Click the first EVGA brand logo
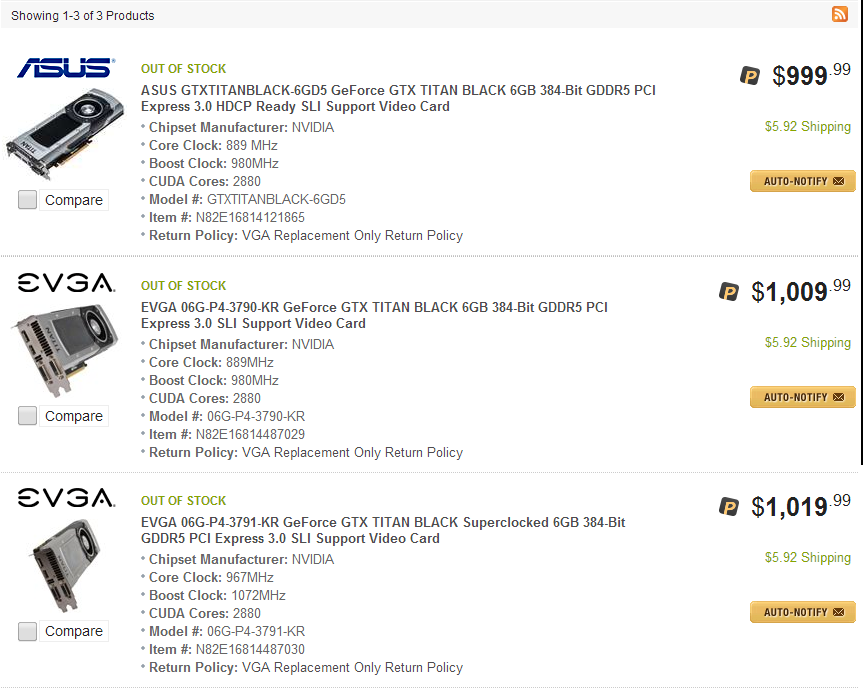 (x=66, y=284)
